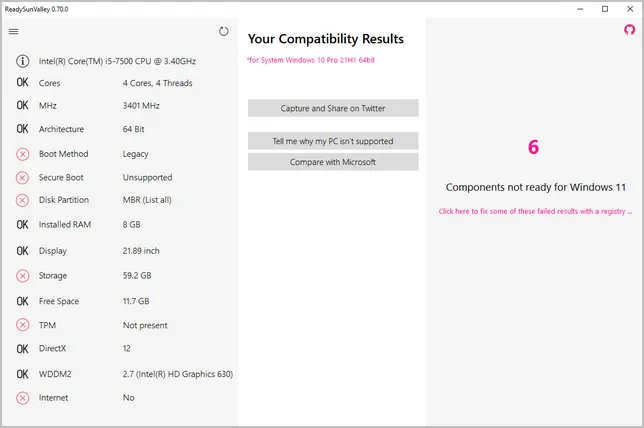Image resolution: width=644 pixels, height=428 pixels.
Task: Open the GitHub icon link
Action: click(x=629, y=30)
